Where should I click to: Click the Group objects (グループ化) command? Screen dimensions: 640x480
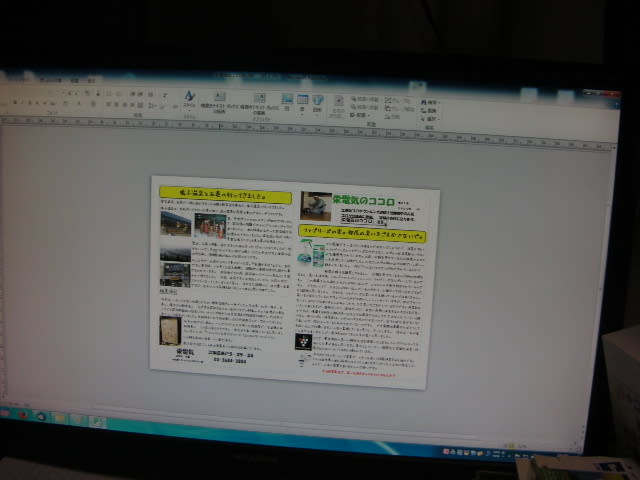[398, 100]
